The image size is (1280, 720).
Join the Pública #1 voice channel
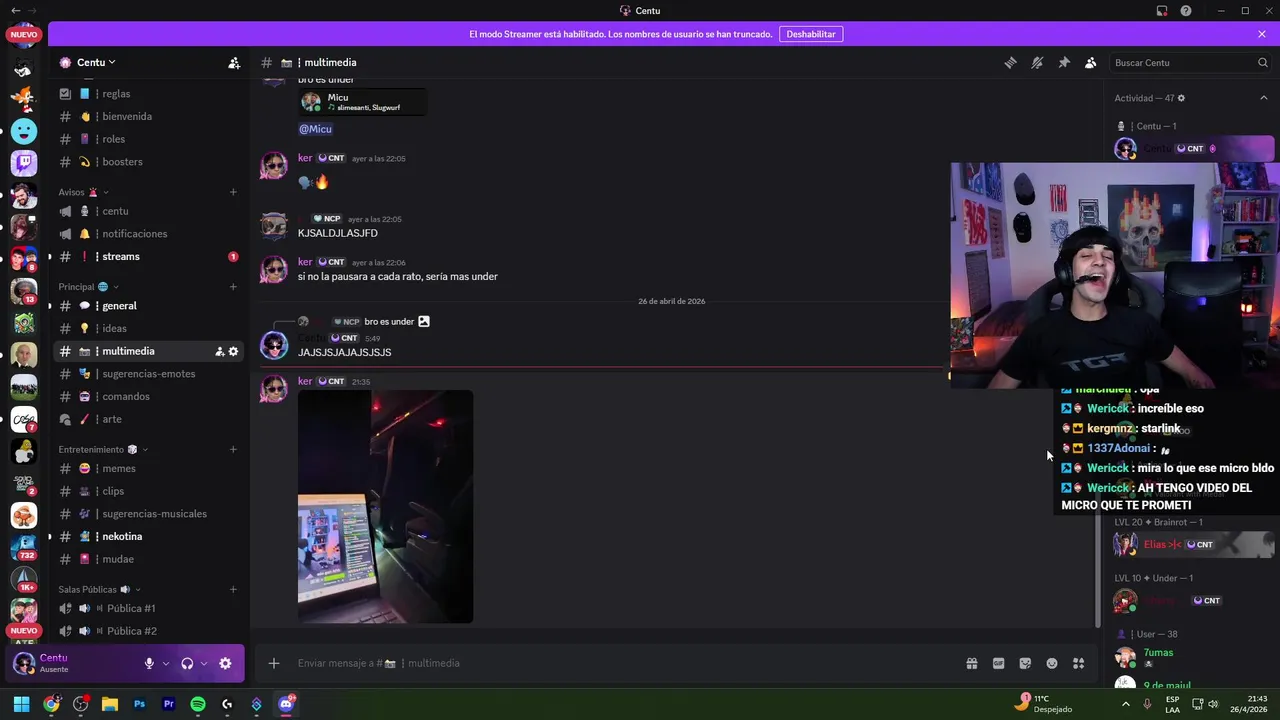(150, 609)
